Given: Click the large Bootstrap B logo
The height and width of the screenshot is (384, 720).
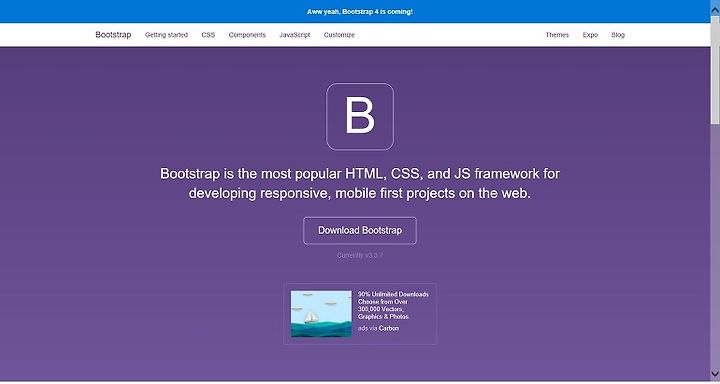Looking at the screenshot, I should 360,117.
